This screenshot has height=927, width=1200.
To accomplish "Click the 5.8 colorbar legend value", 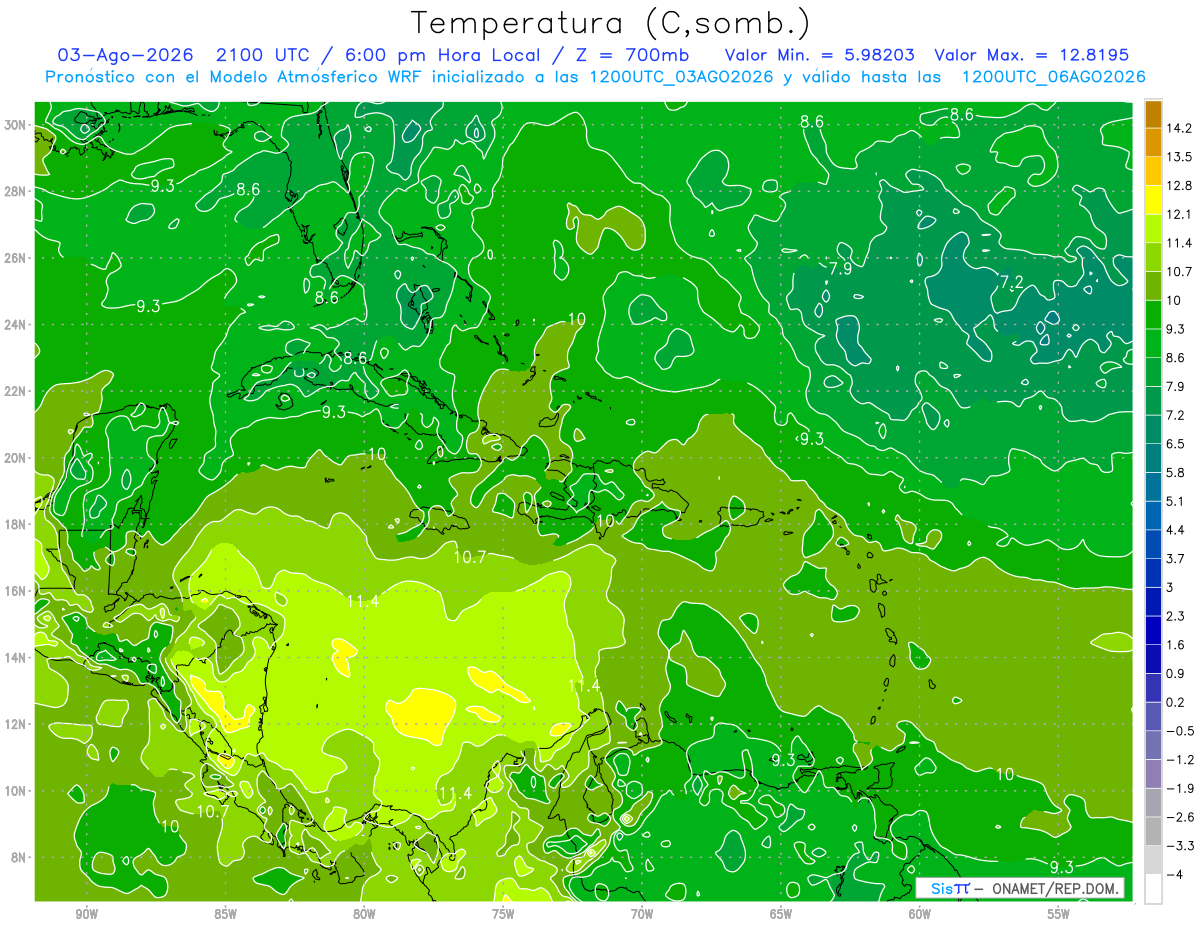I will click(1177, 472).
